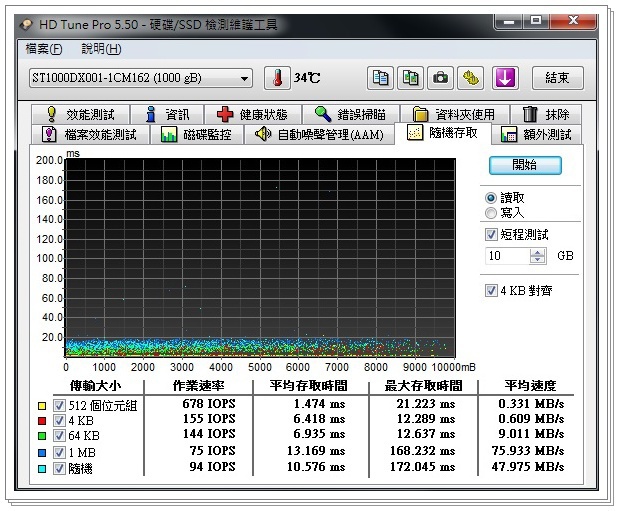Switch to the 磁碟監控 disk monitor tab
The height and width of the screenshot is (511, 619).
[x=197, y=134]
